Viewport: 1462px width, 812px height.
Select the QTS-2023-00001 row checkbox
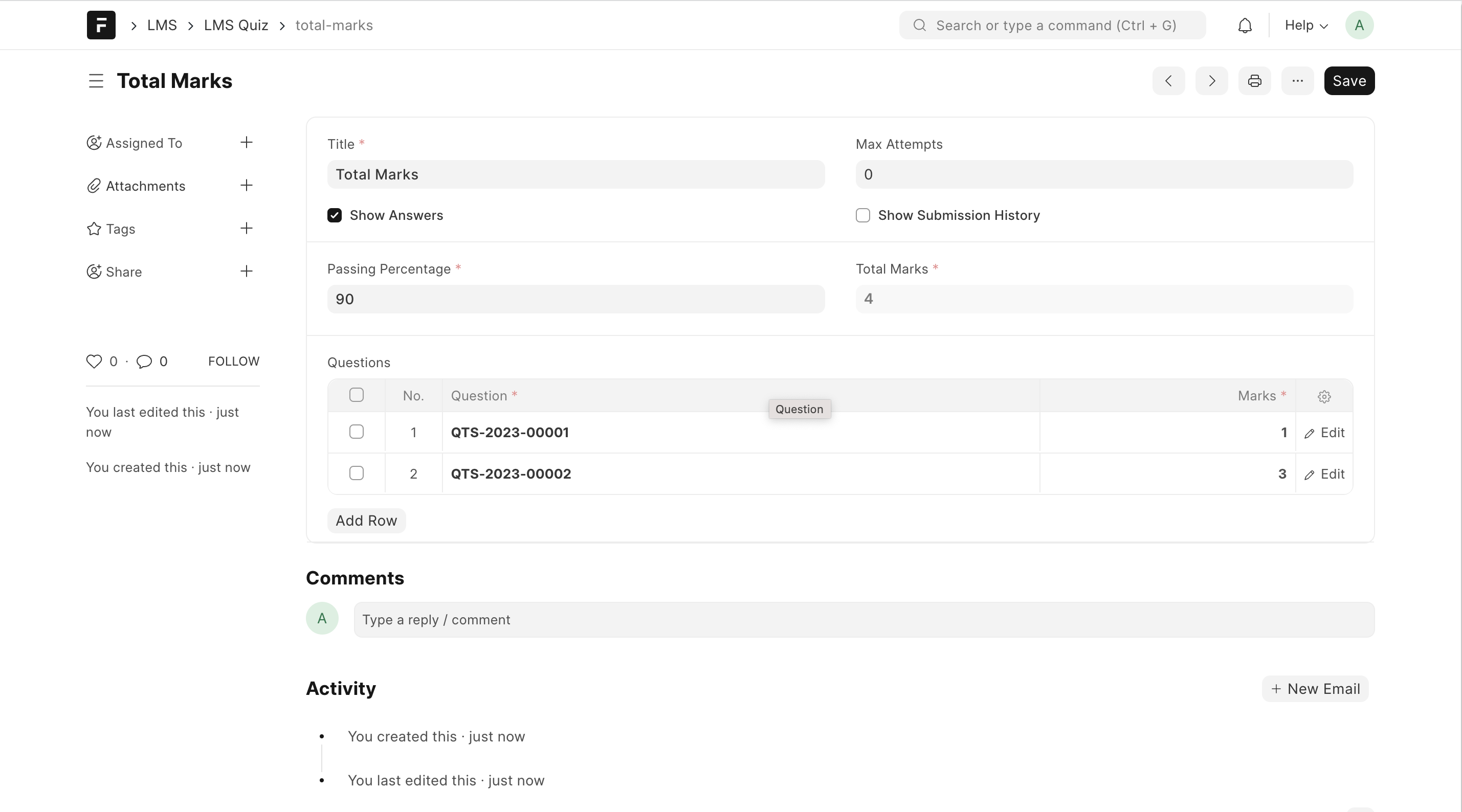pyautogui.click(x=357, y=432)
